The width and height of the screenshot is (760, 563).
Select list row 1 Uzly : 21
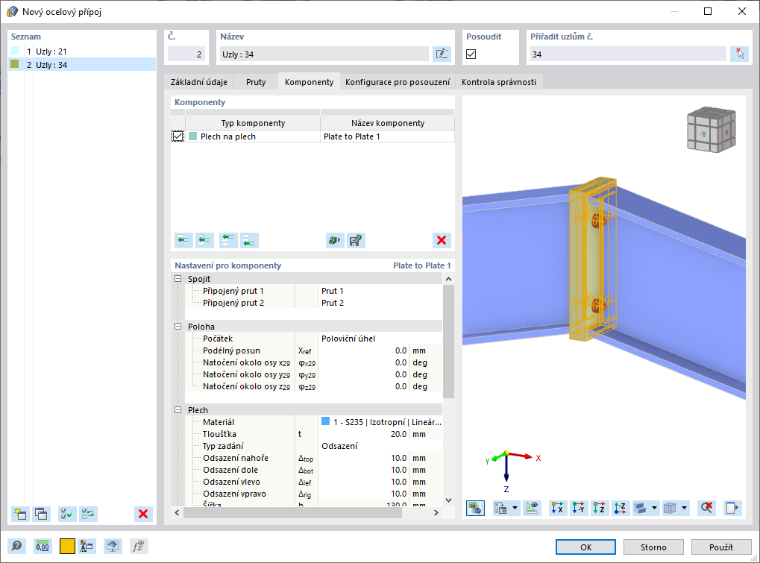(x=82, y=51)
